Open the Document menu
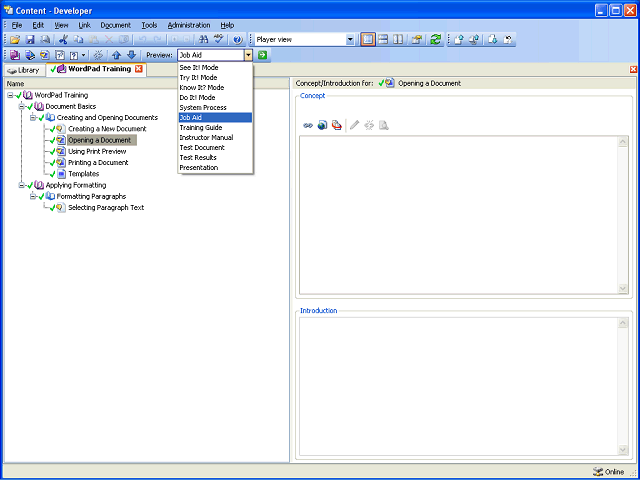The width and height of the screenshot is (640, 480). (116, 25)
